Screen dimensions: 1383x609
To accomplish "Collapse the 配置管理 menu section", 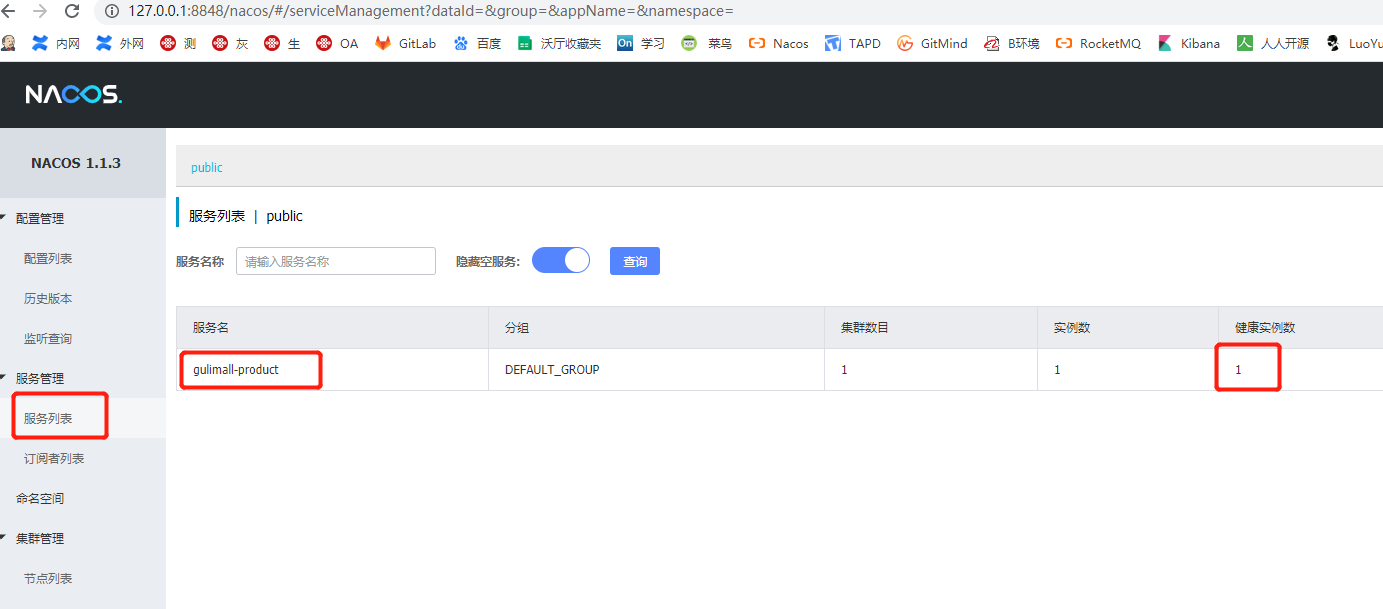I will point(40,218).
